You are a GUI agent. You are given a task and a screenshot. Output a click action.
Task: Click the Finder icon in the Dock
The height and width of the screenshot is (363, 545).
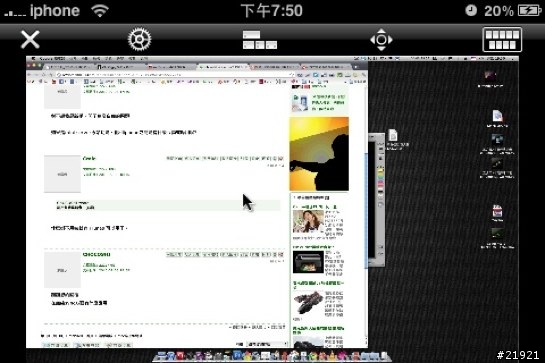pos(162,356)
